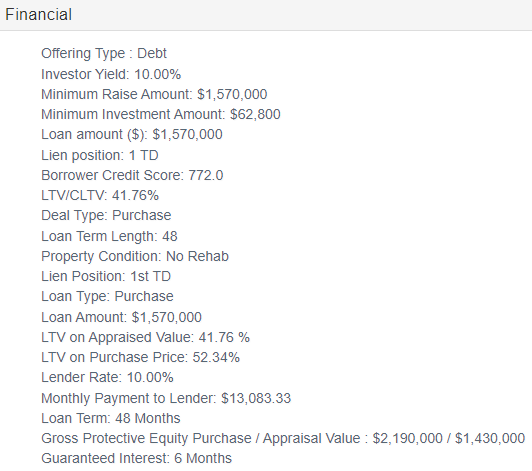Click the LTV on Appraised Value line
The image size is (532, 471).
(x=145, y=337)
